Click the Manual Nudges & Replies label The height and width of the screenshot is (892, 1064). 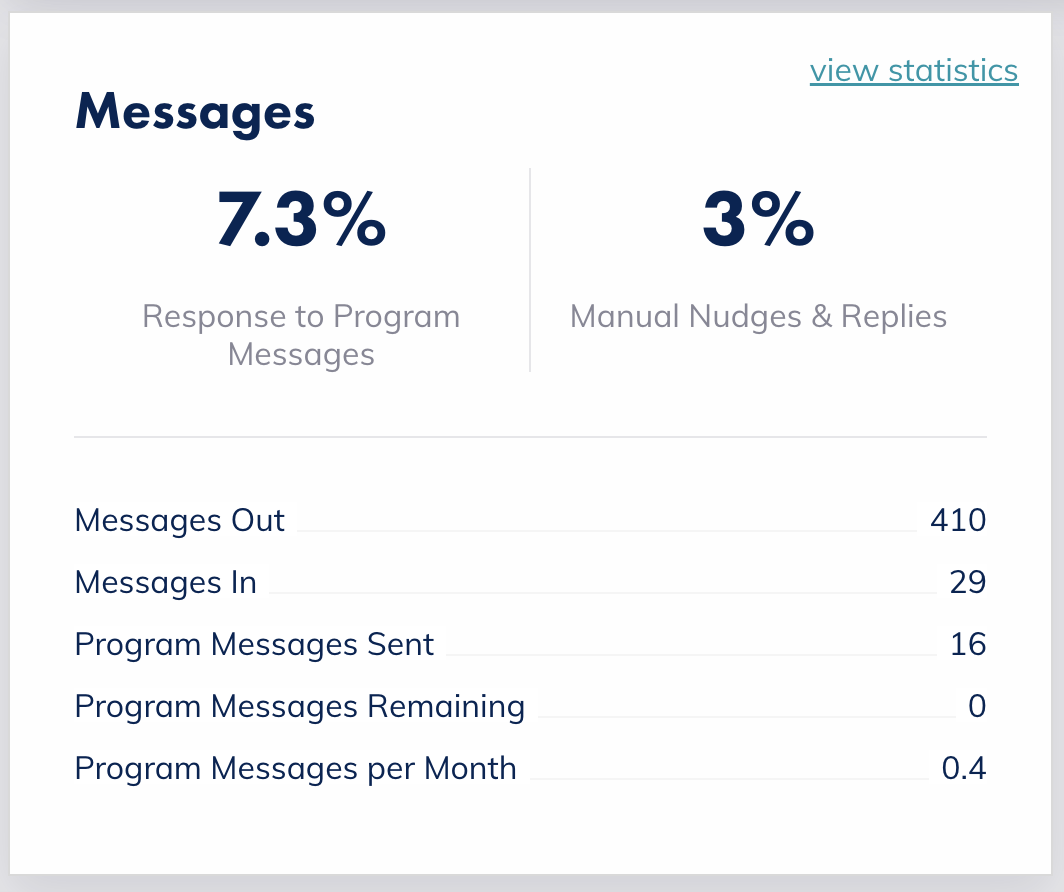757,316
